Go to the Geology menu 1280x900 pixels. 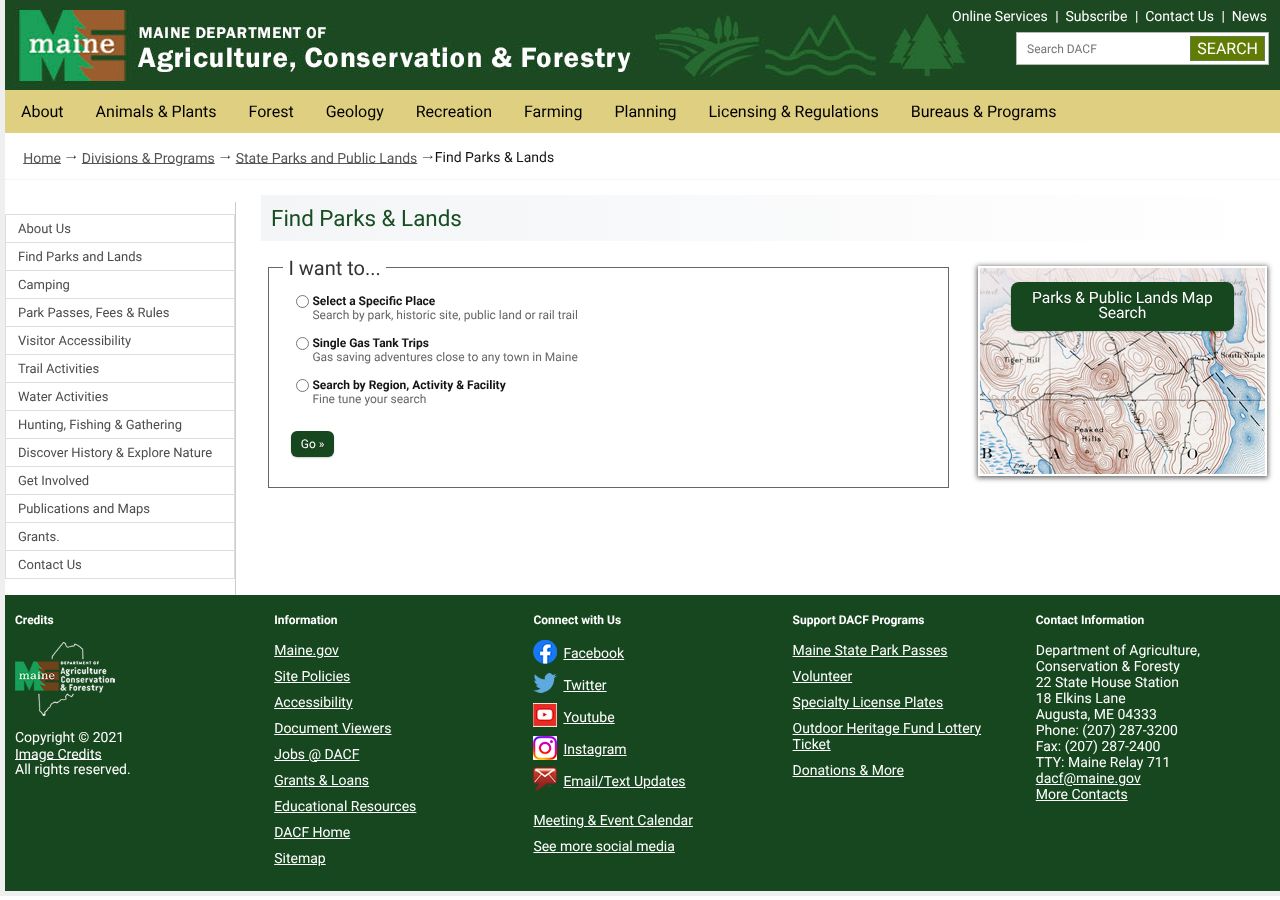355,112
